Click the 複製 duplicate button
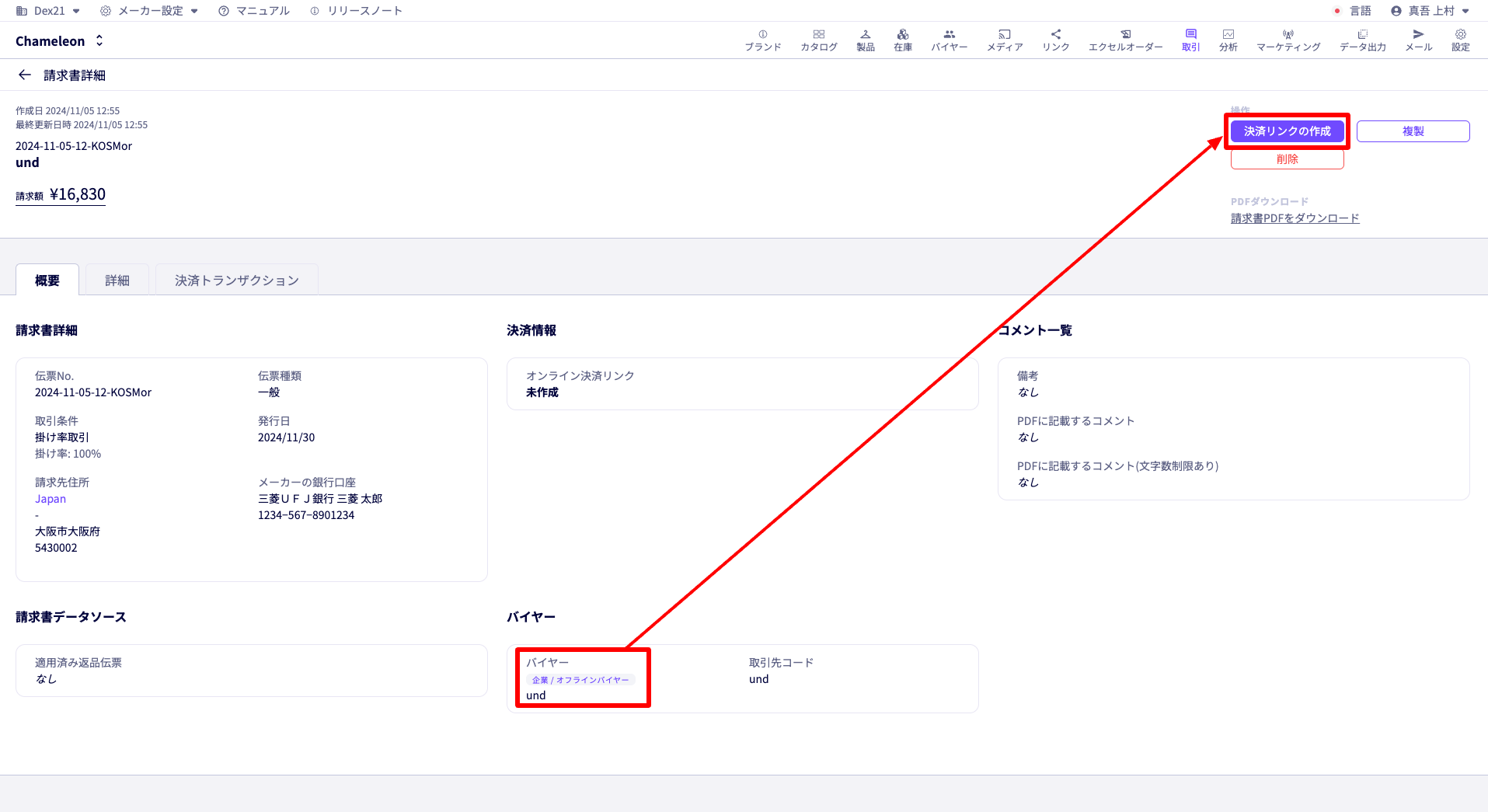The height and width of the screenshot is (812, 1488). point(1413,131)
